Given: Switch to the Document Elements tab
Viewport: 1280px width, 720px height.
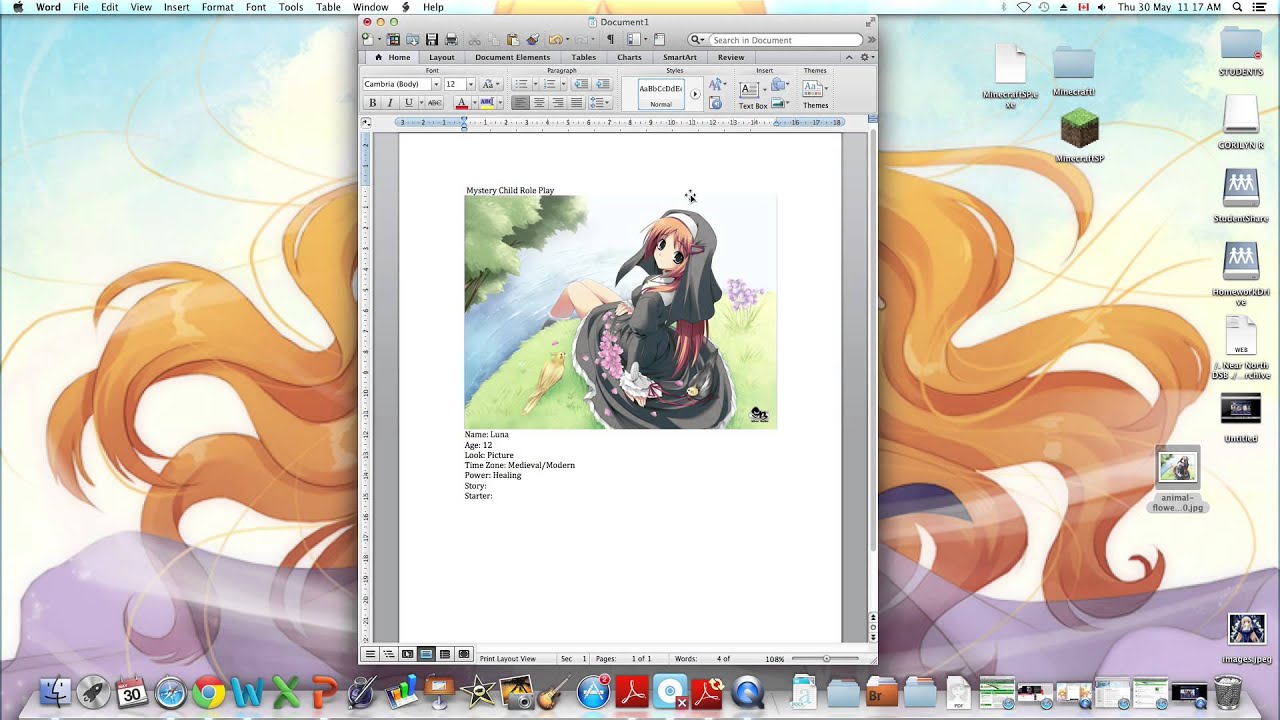Looking at the screenshot, I should (x=513, y=57).
